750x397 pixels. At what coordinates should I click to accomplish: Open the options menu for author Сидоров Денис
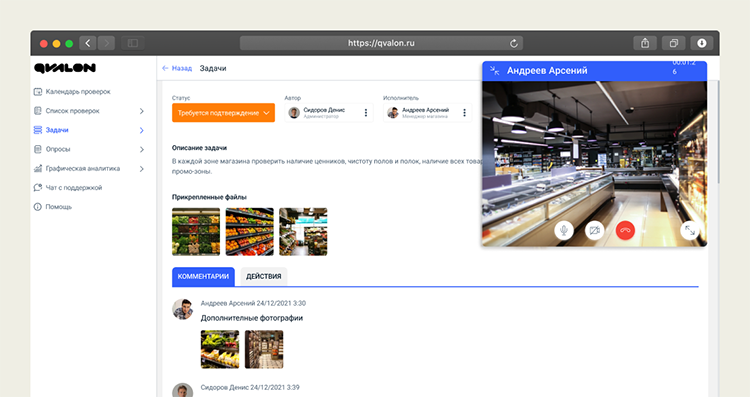click(366, 113)
